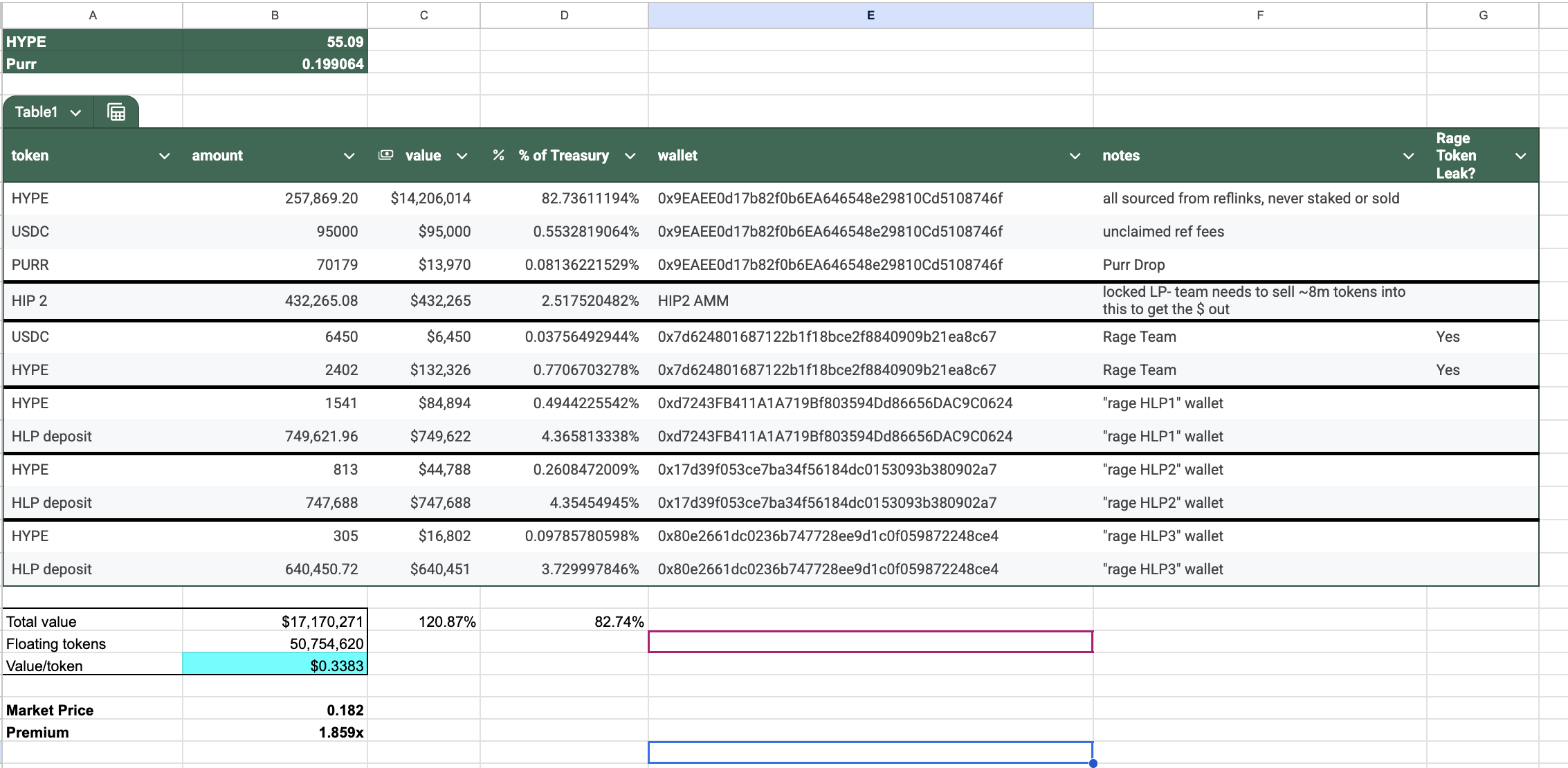Open the notes column filter dropdown
1568x768 pixels.
(1408, 156)
